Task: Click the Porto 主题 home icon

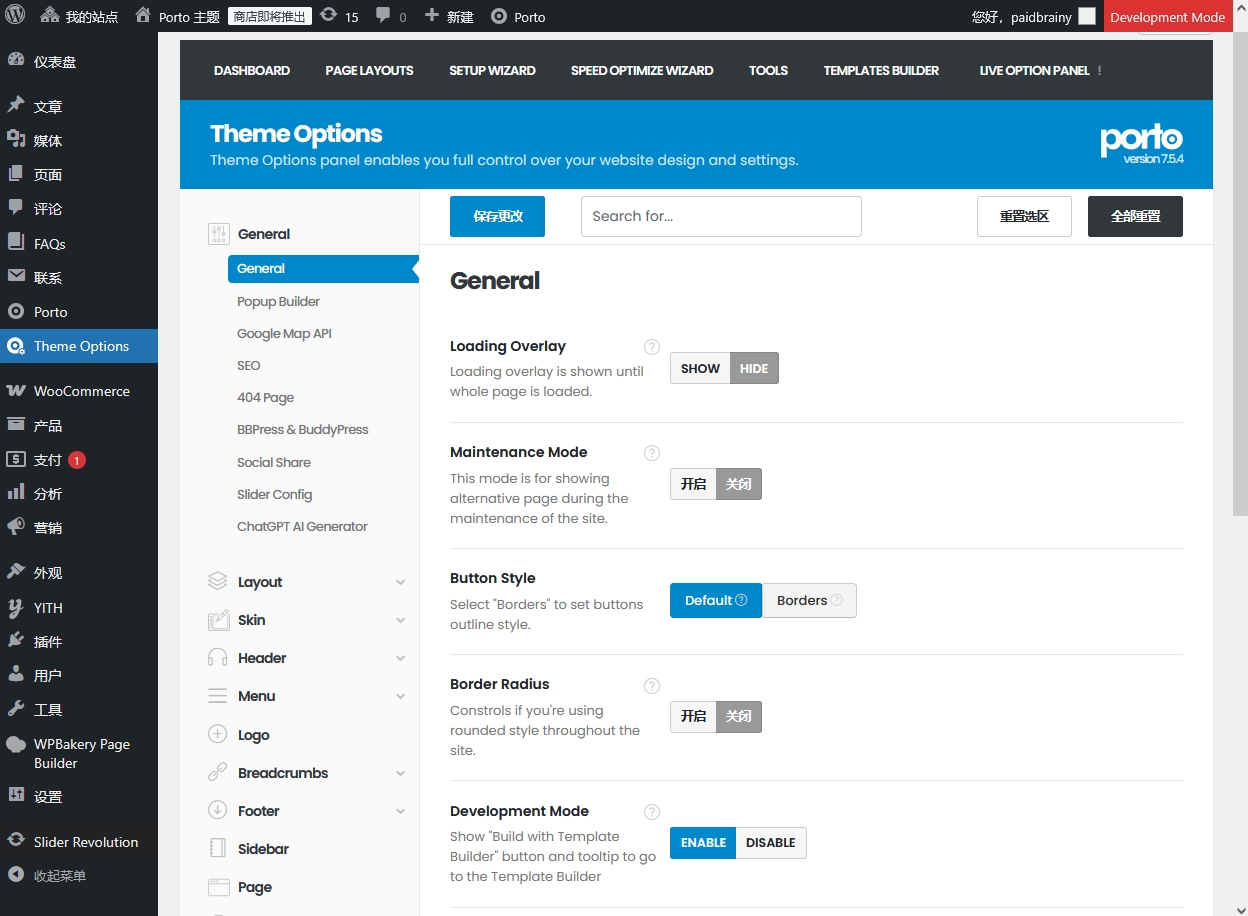Action: pyautogui.click(x=143, y=16)
